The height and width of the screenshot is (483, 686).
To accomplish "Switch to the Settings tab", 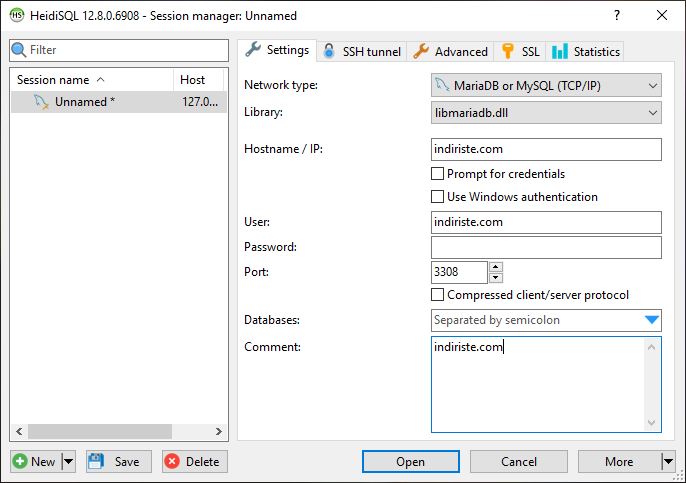I will click(277, 50).
